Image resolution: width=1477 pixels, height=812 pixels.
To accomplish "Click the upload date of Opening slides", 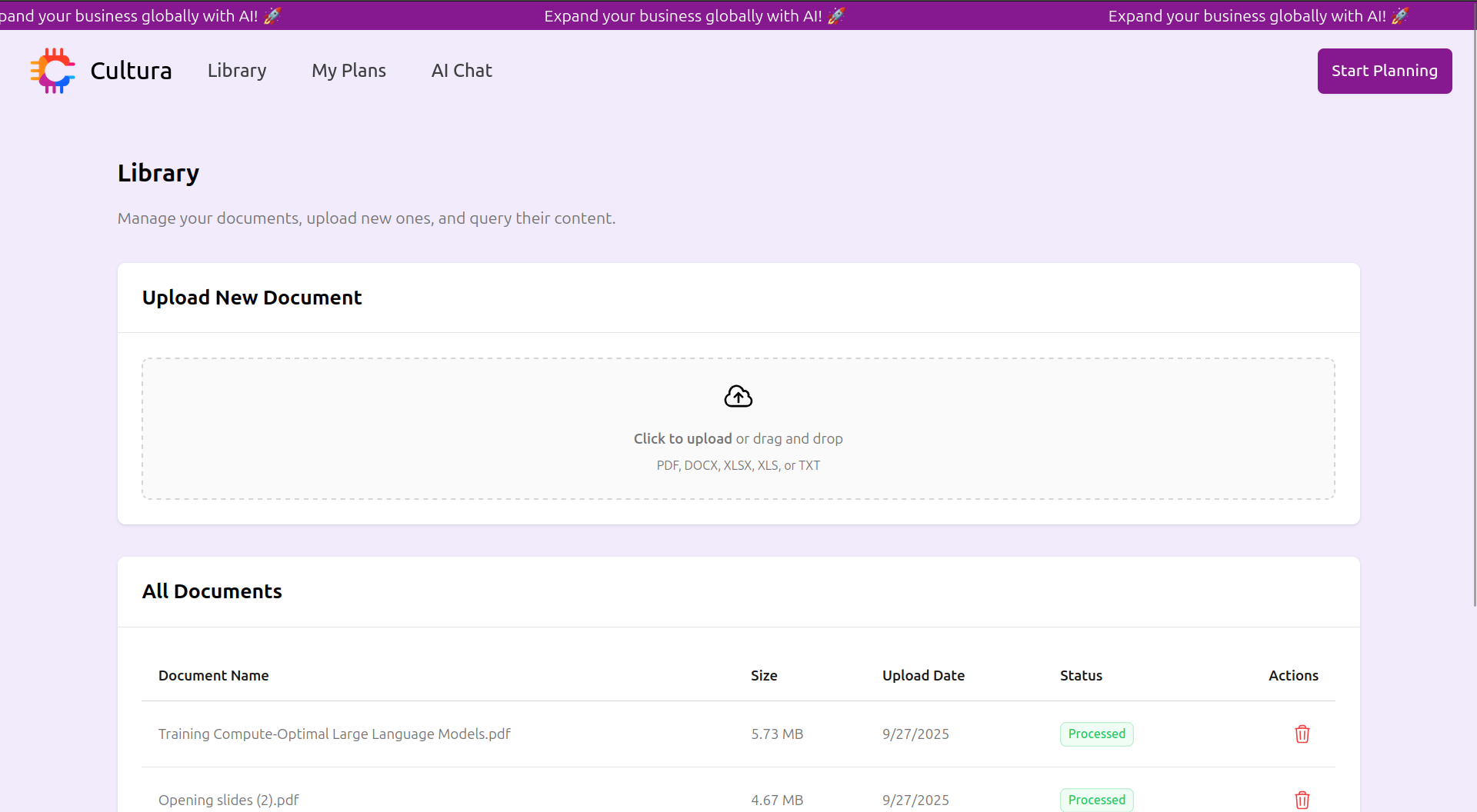I will pyautogui.click(x=915, y=800).
